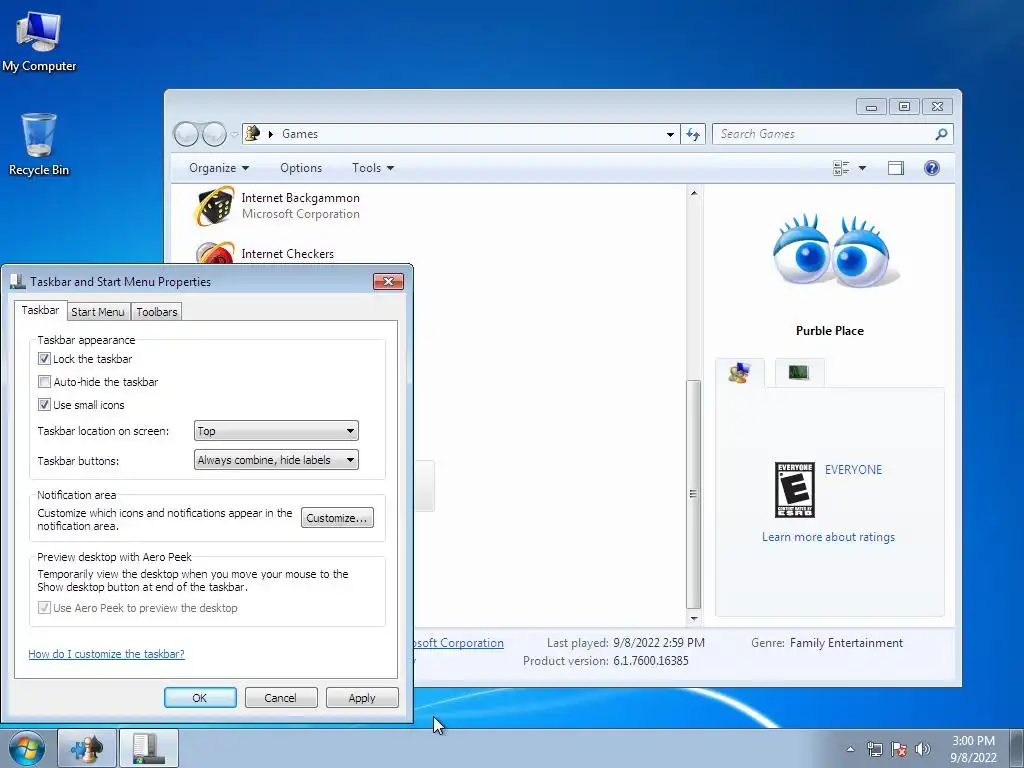Expand the view options dropdown arrow
The width and height of the screenshot is (1024, 768).
862,168
